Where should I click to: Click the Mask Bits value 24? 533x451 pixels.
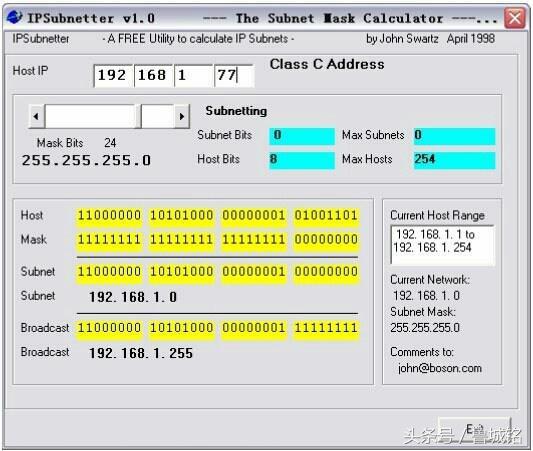(x=110, y=143)
